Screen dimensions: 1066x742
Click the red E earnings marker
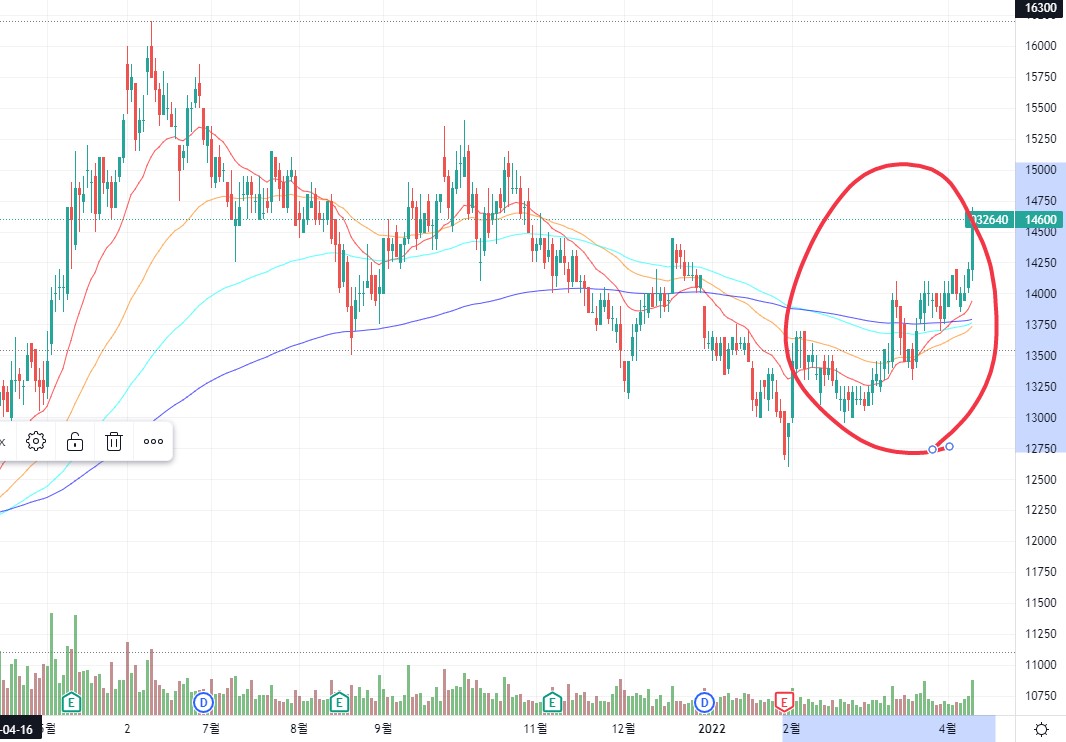click(x=784, y=702)
